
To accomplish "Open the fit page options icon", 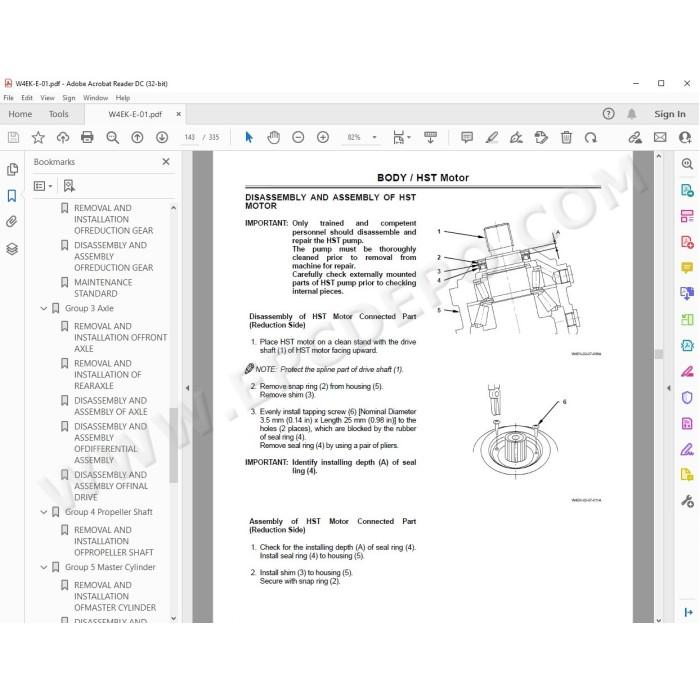I will pos(399,138).
